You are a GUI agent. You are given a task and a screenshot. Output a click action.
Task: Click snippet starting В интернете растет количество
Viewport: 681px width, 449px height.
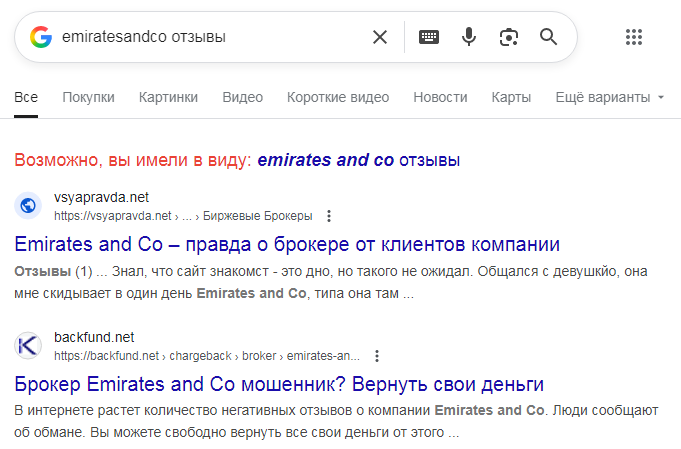336,421
